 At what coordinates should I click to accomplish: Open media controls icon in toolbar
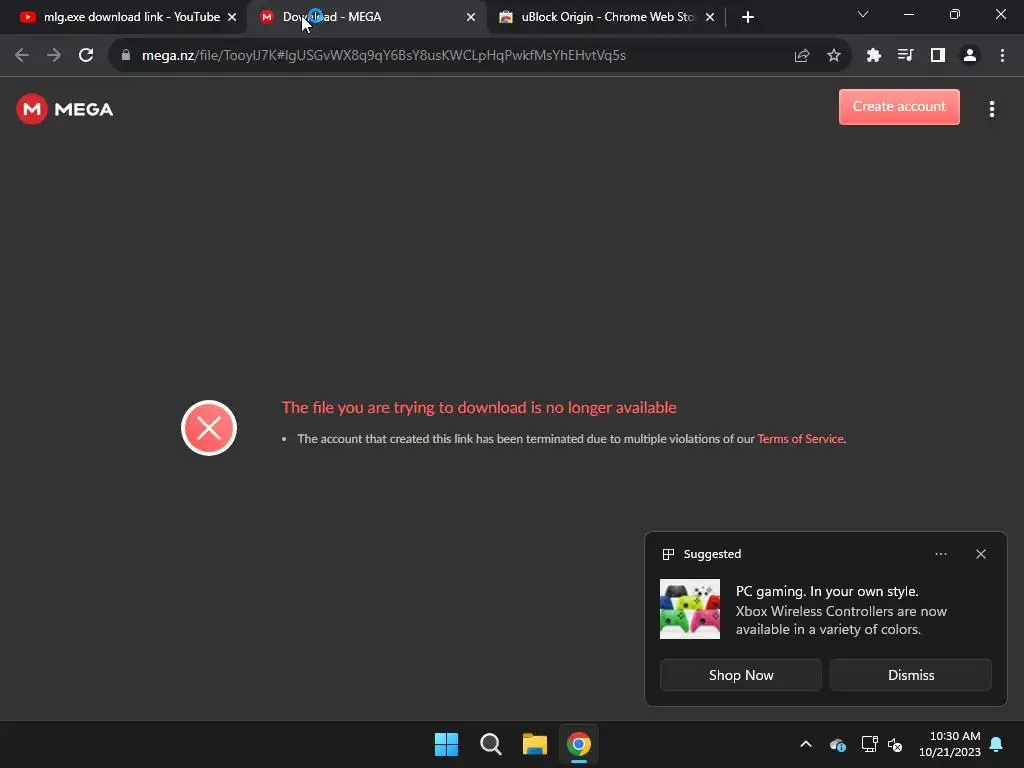click(x=905, y=56)
